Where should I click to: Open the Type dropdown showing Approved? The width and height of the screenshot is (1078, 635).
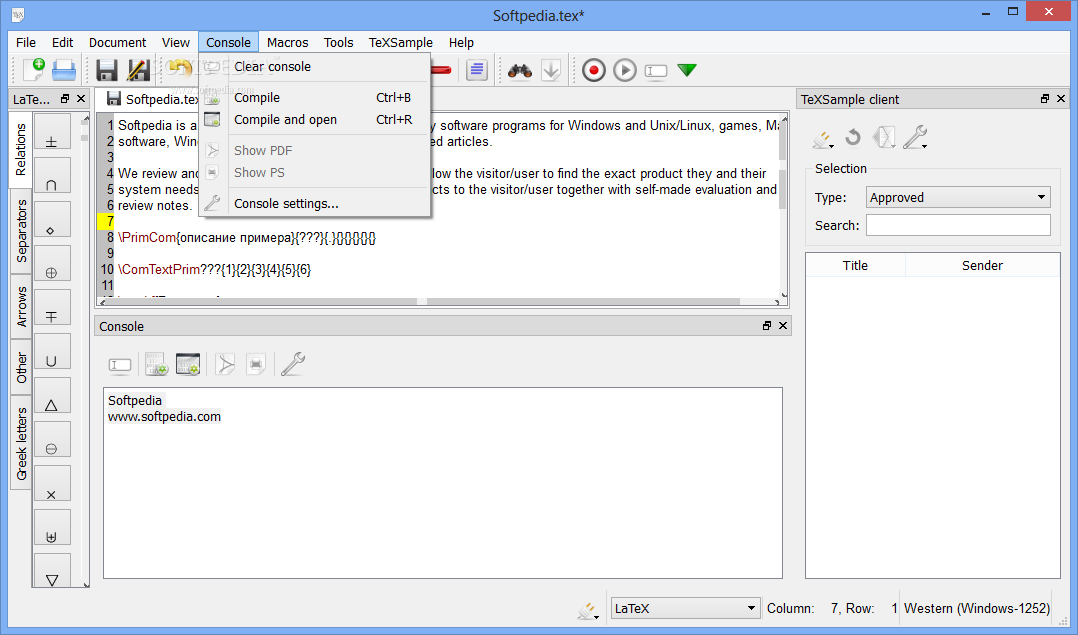click(x=958, y=197)
